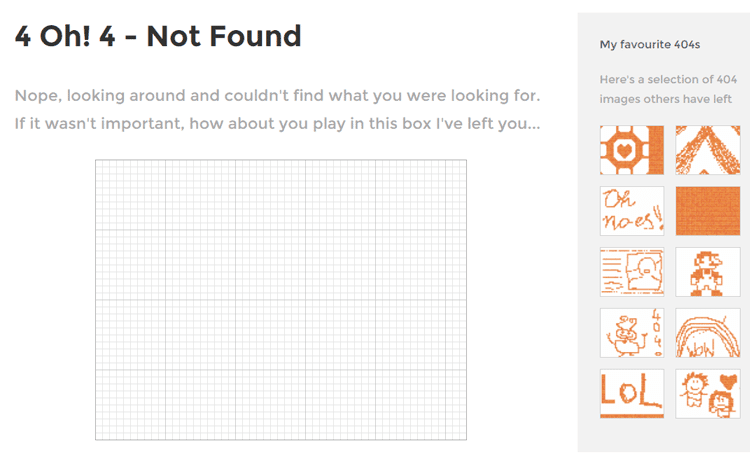Click the bottom-left cell of drawing grid
This screenshot has height=464, width=750.
(99, 436)
